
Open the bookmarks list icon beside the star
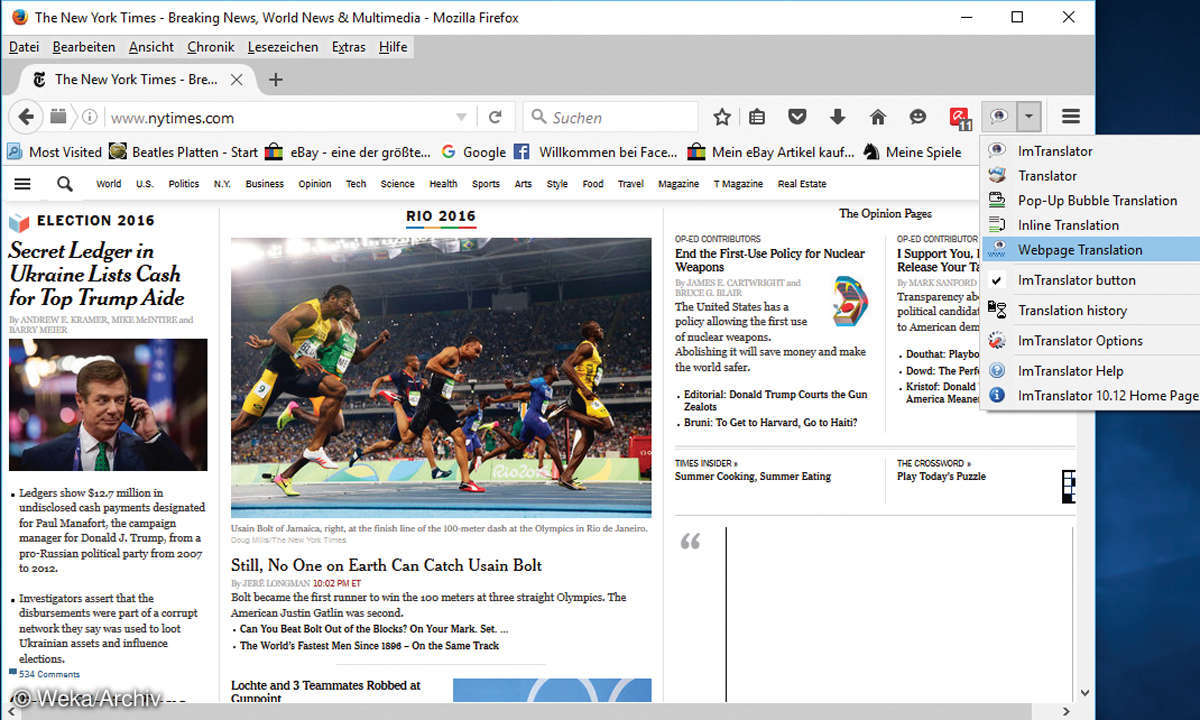pyautogui.click(x=758, y=117)
